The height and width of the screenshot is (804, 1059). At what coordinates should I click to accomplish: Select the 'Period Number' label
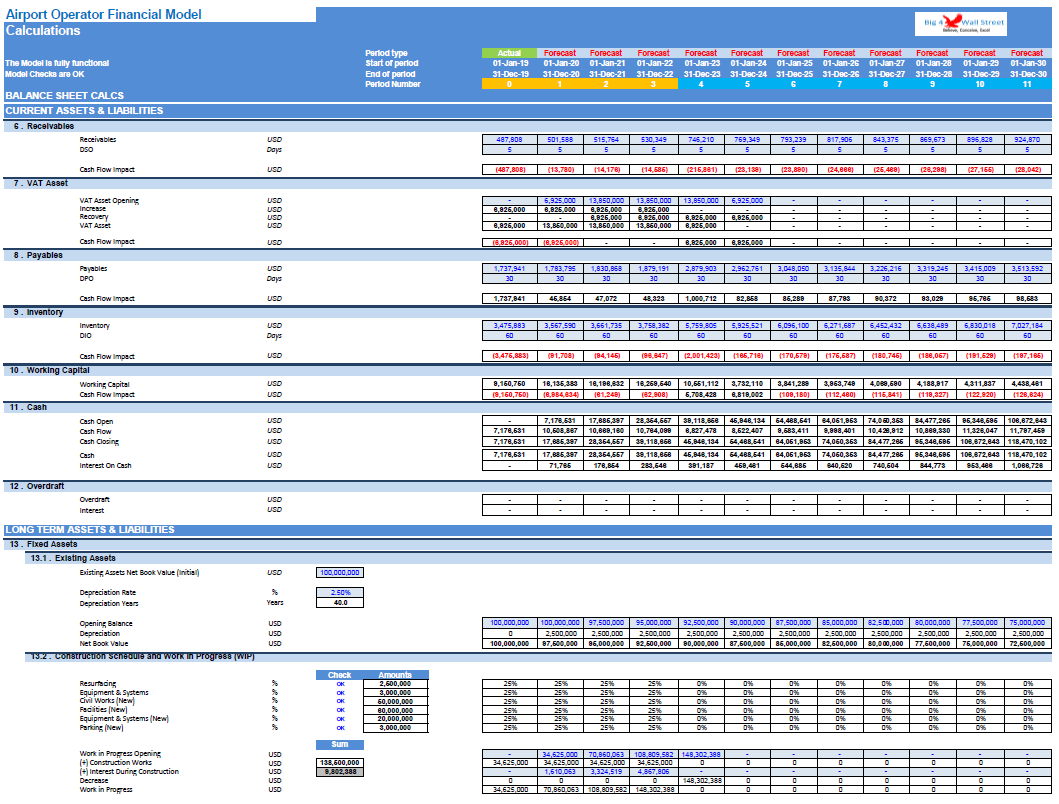tap(392, 84)
